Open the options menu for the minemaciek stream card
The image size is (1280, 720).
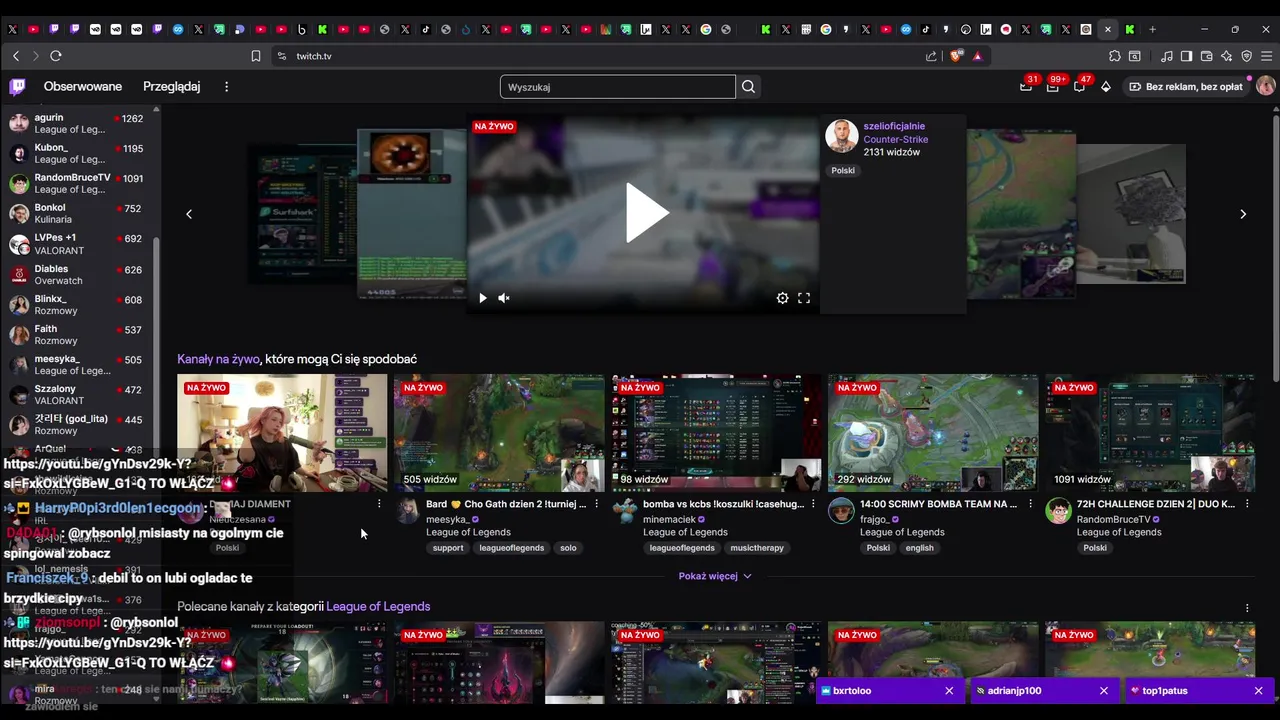point(813,504)
